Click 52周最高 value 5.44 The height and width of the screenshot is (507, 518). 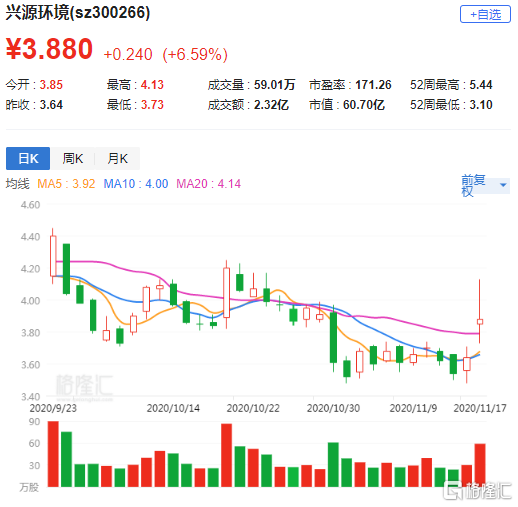click(481, 85)
